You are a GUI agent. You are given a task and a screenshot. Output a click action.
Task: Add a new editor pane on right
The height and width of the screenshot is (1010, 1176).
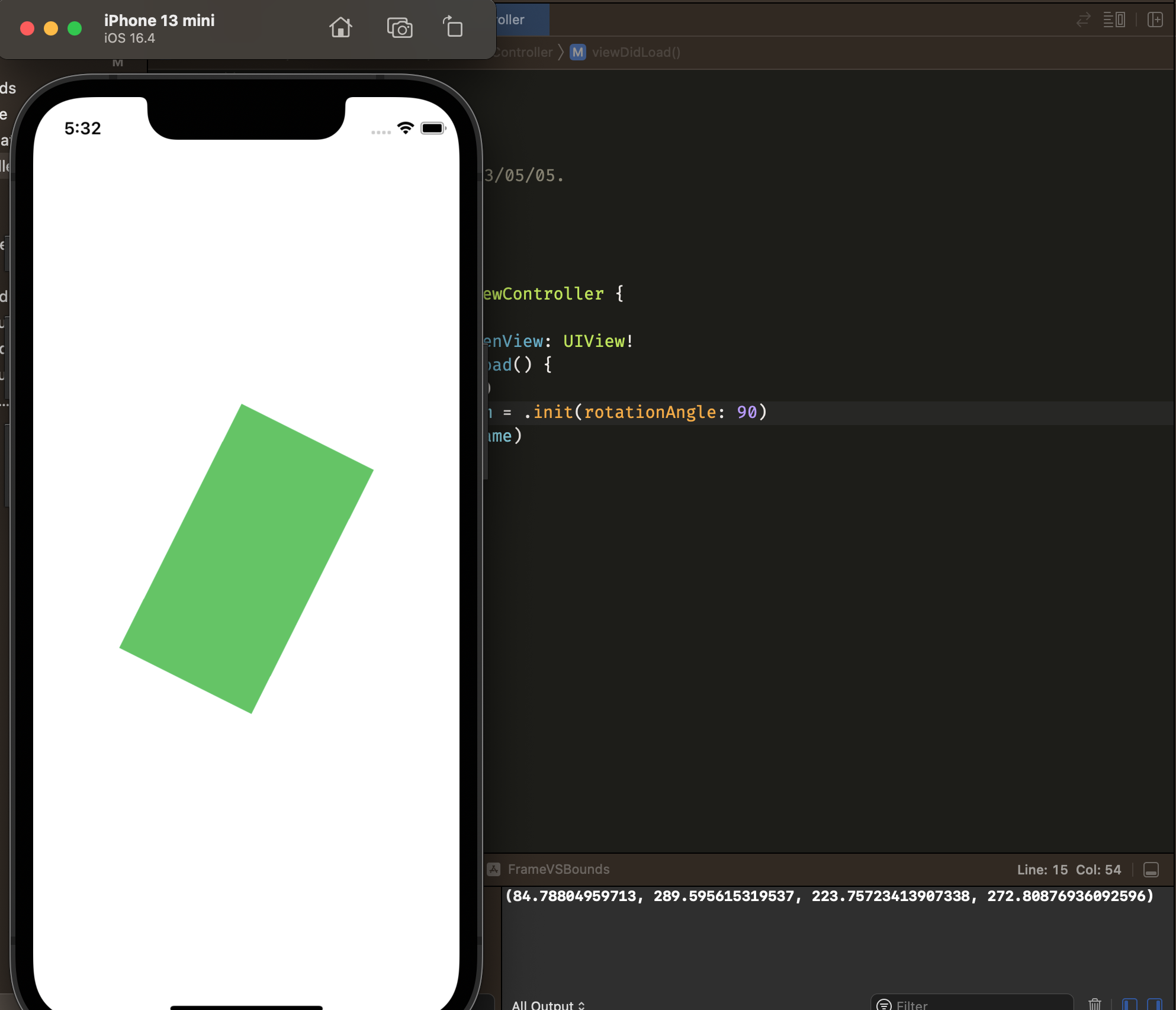1155,20
